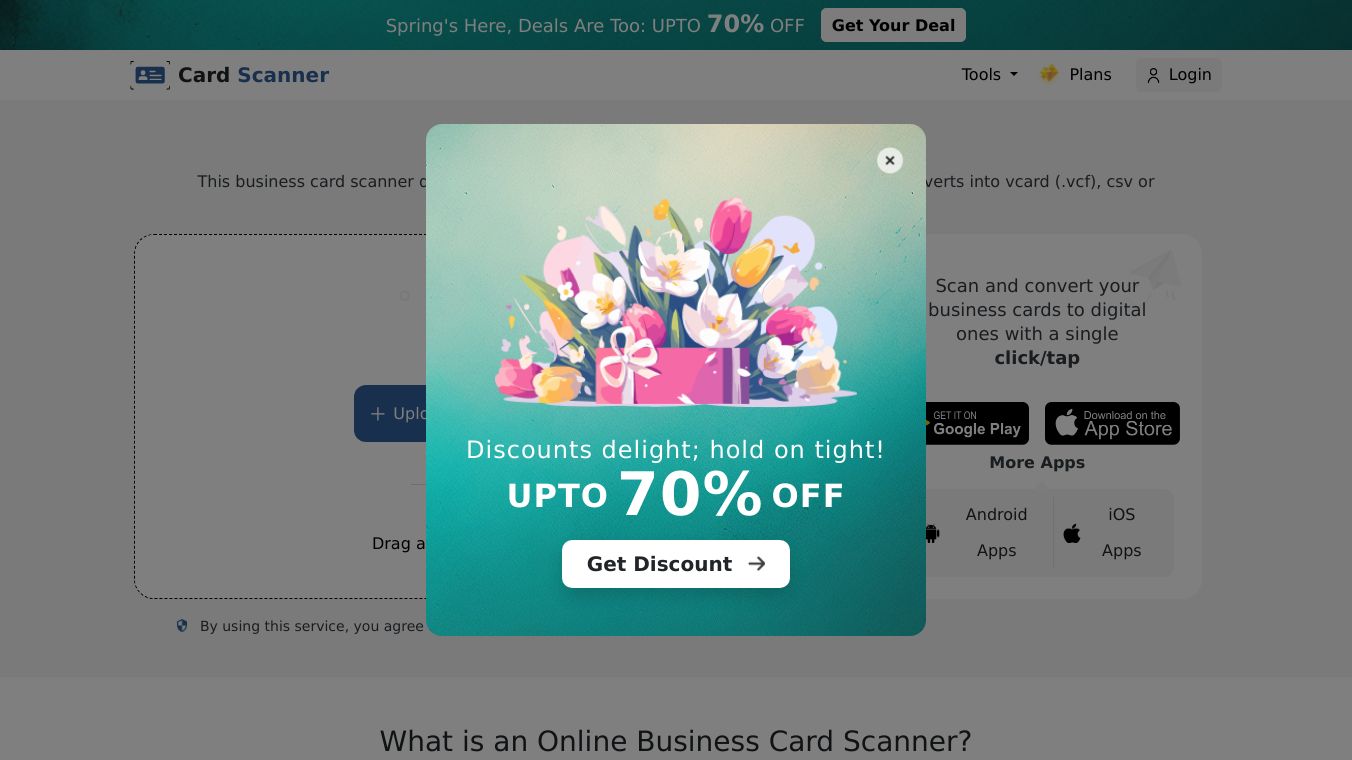Click the Get Discount button
The image size is (1352, 760).
click(676, 564)
